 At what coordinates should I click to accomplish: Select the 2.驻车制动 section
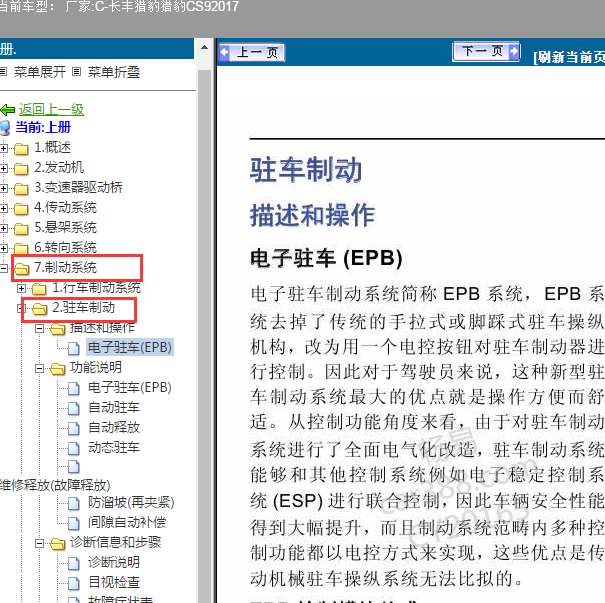click(84, 307)
